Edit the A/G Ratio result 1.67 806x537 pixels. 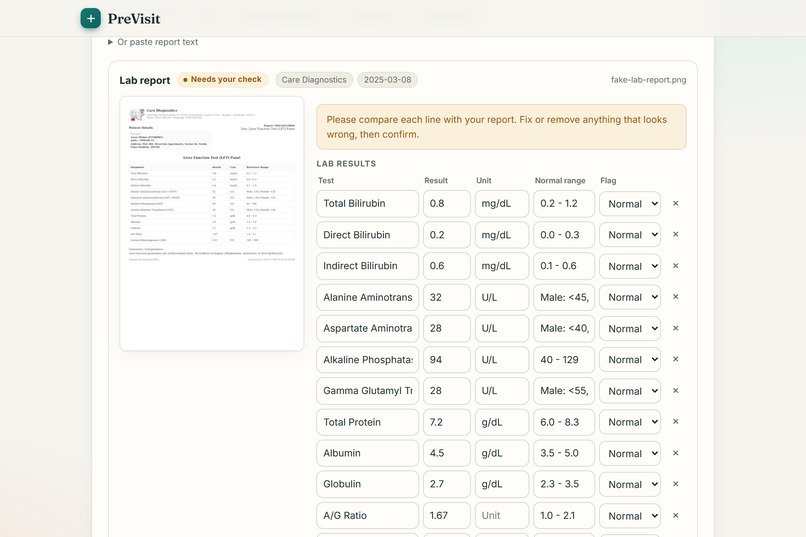447,515
